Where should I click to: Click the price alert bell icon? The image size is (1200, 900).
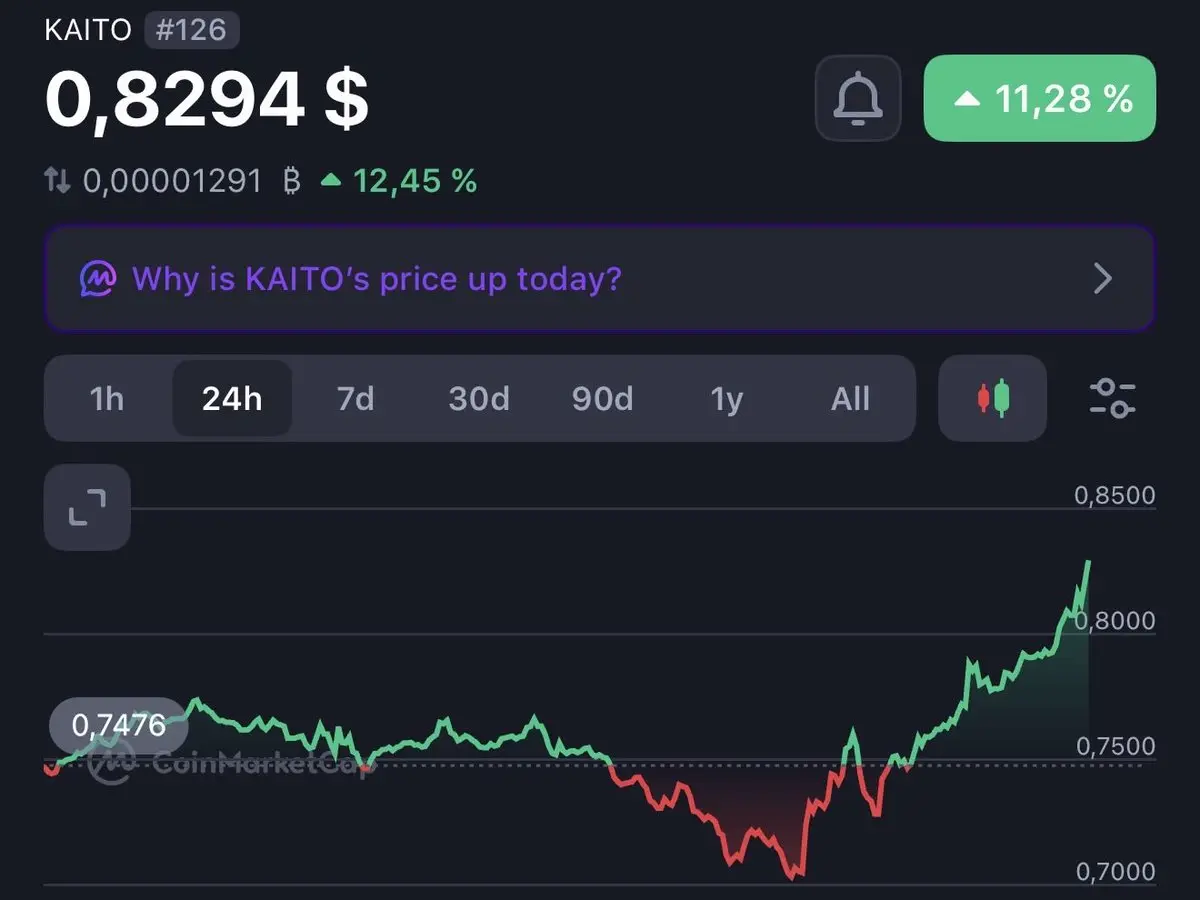(857, 98)
